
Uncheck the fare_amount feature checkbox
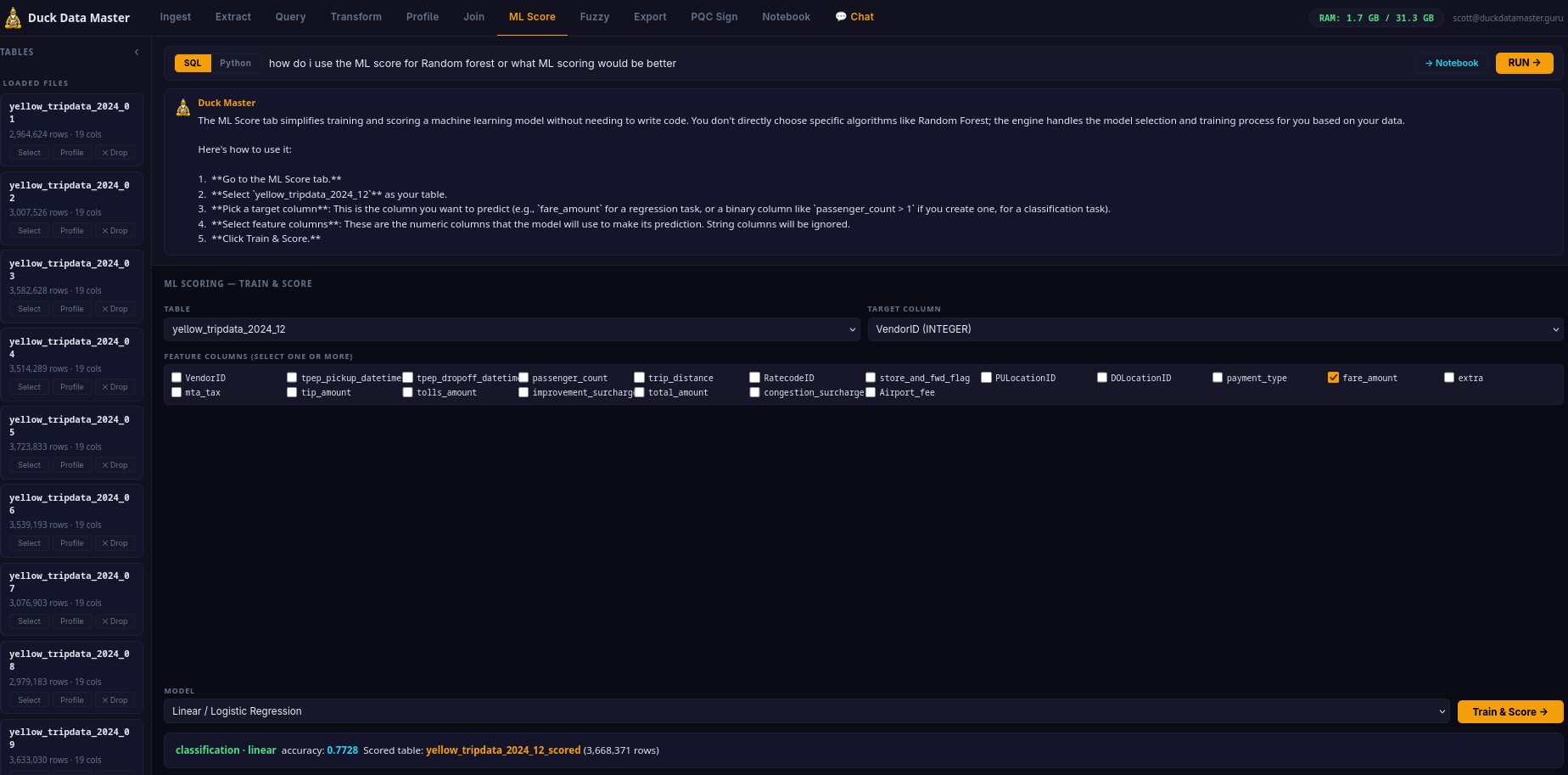(x=1334, y=378)
